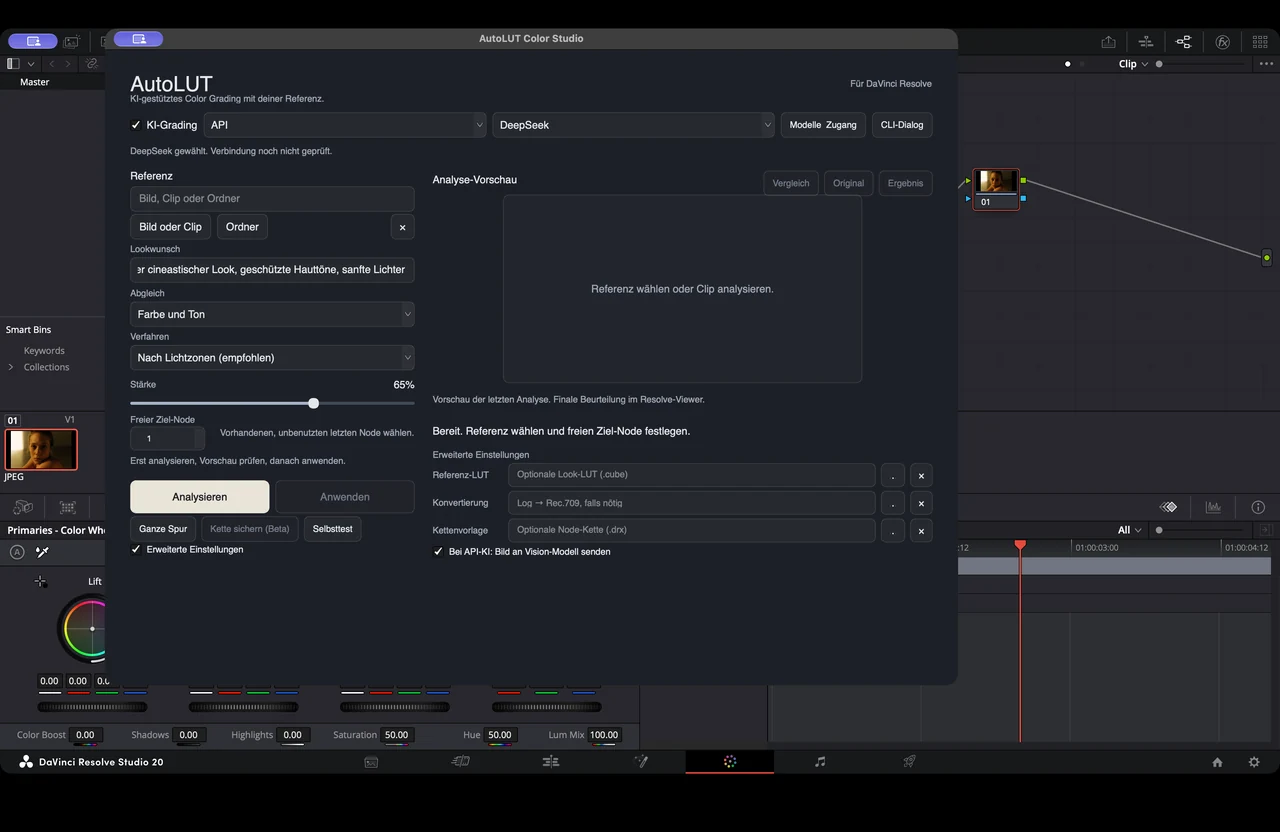Open the Fairlight page icon
1280x832 pixels.
pyautogui.click(x=820, y=762)
